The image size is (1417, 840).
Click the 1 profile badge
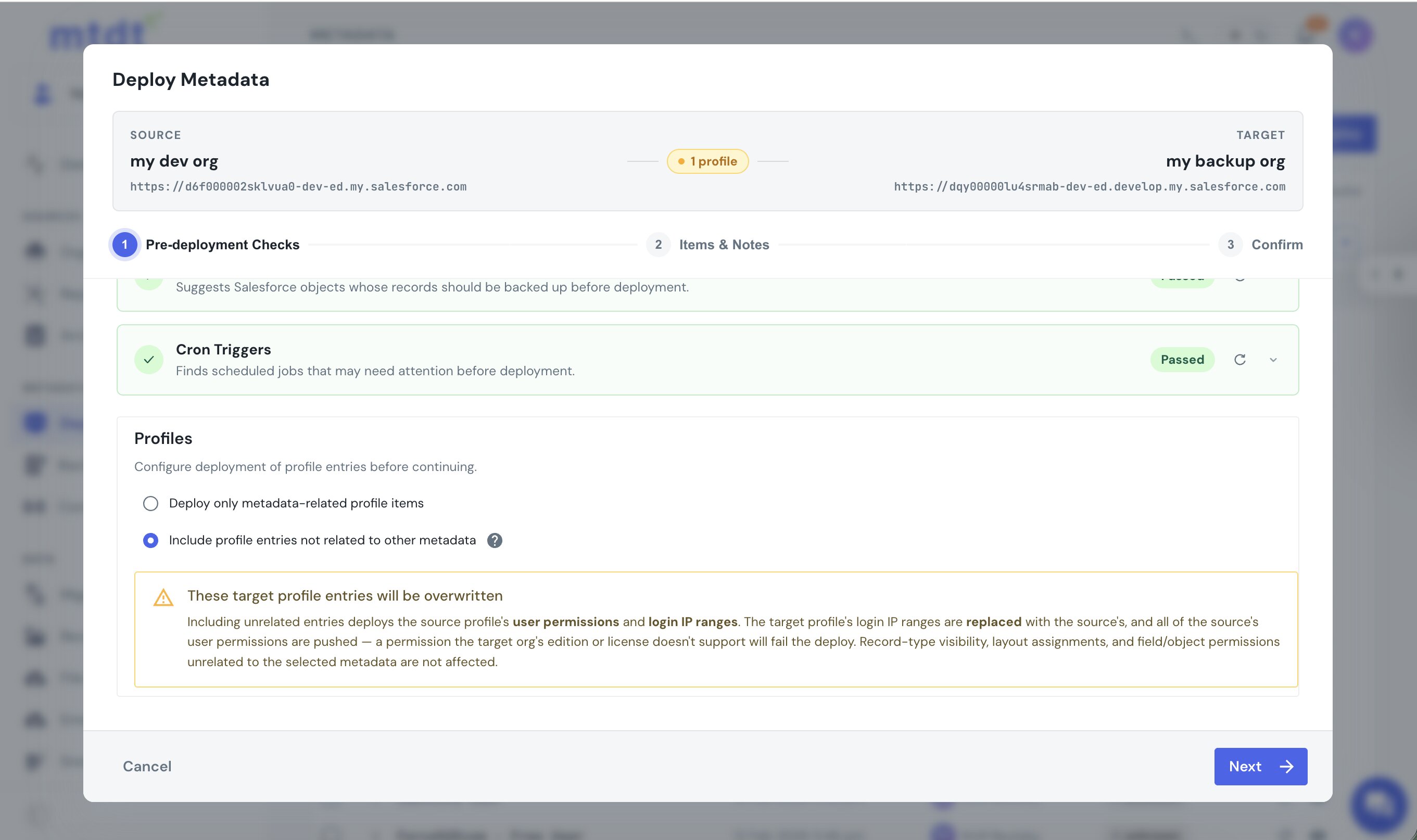coord(707,161)
